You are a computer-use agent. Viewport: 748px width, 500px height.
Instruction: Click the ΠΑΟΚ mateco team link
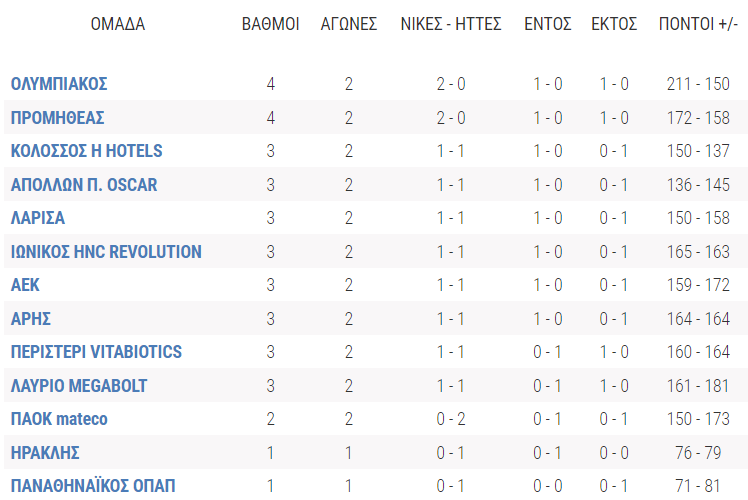pos(59,419)
